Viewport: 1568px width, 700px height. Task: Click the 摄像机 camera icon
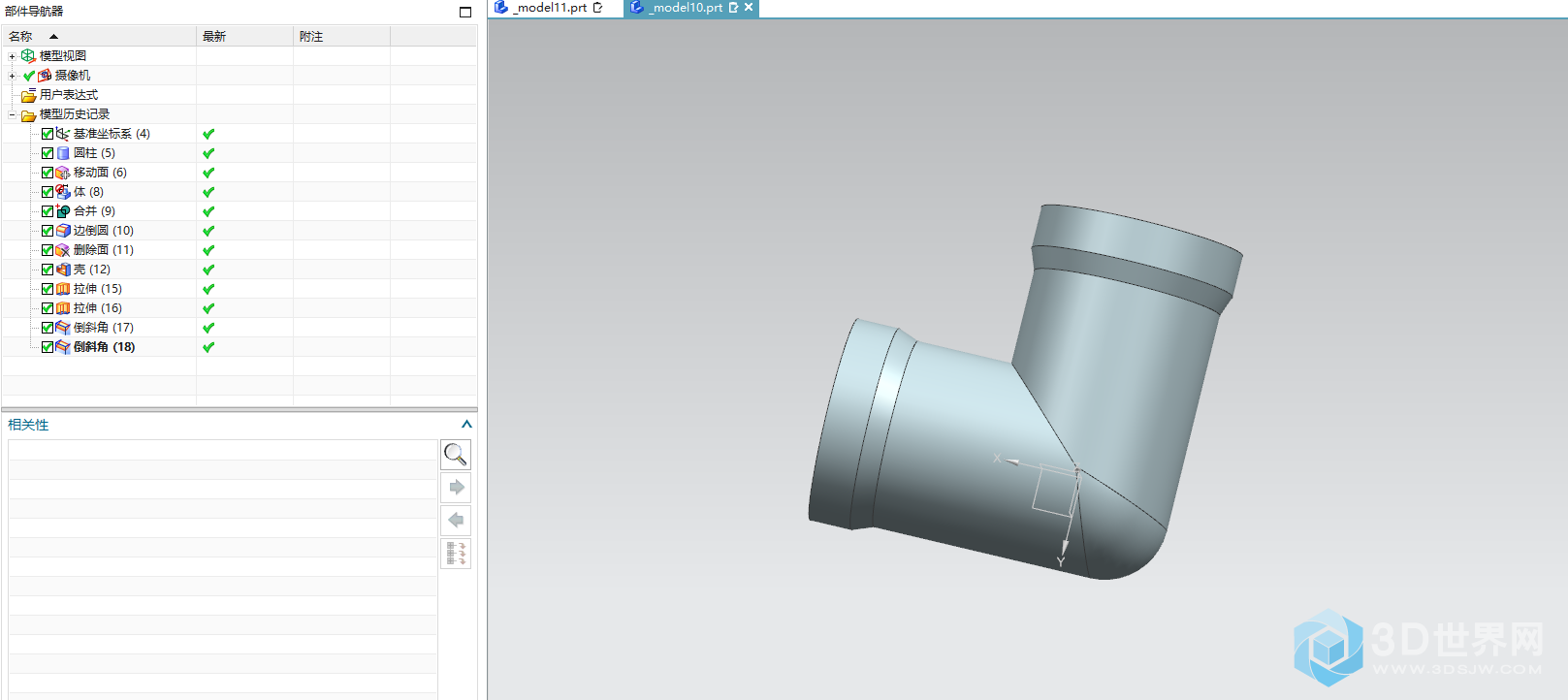tap(45, 76)
